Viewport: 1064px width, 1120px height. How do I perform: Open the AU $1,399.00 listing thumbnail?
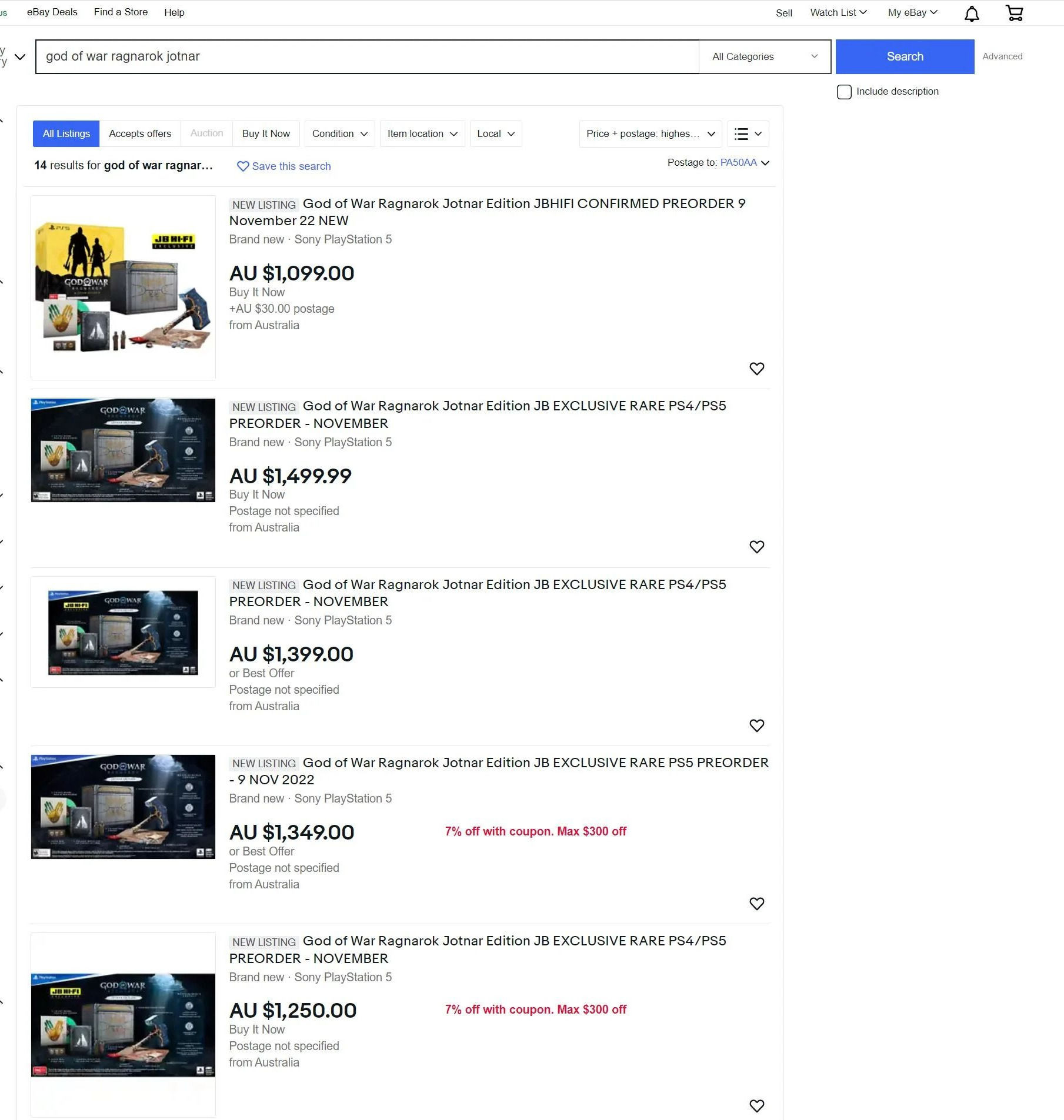point(123,632)
